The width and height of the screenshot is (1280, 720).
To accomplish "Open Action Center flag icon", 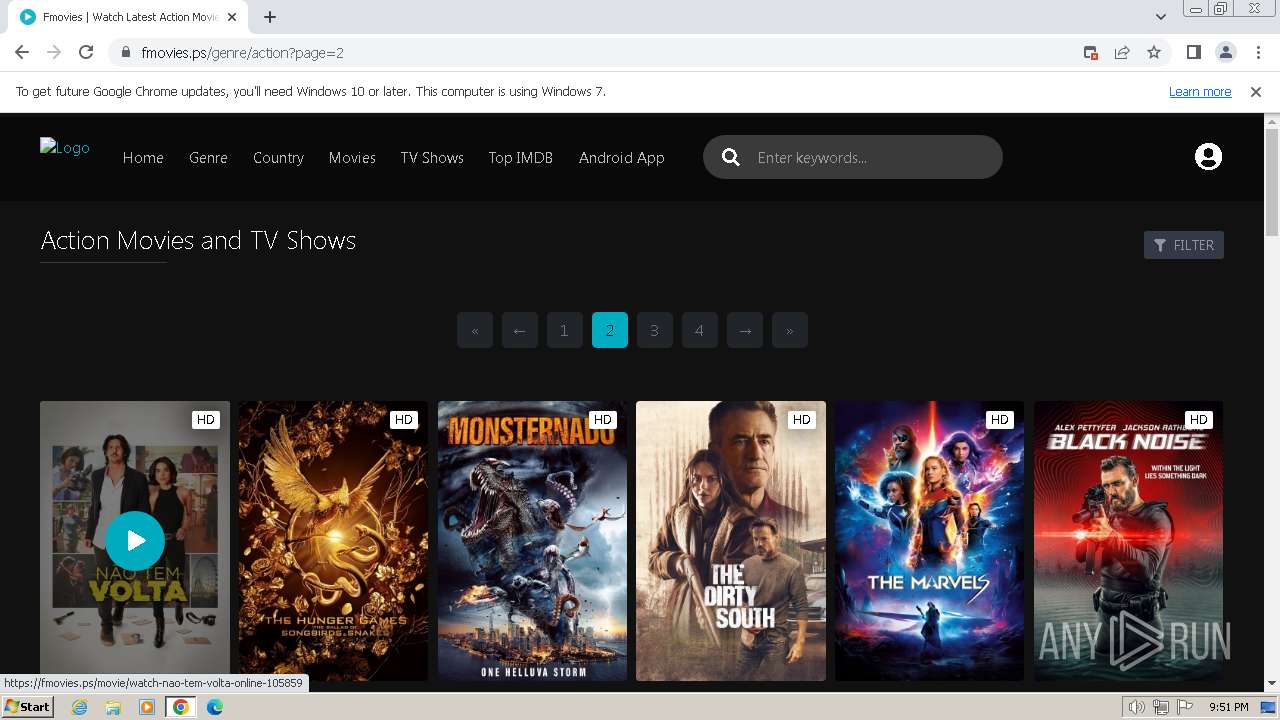I will coord(1185,707).
